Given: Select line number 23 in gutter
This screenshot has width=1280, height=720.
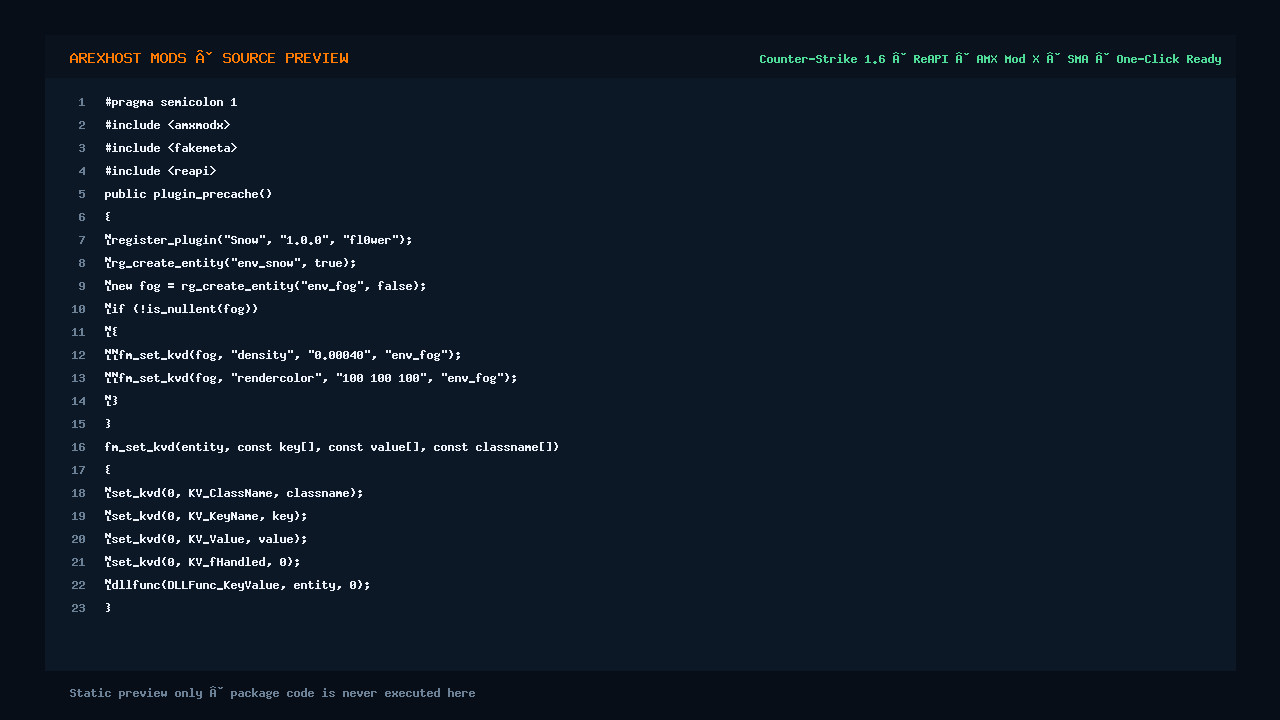Looking at the screenshot, I should 78,608.
